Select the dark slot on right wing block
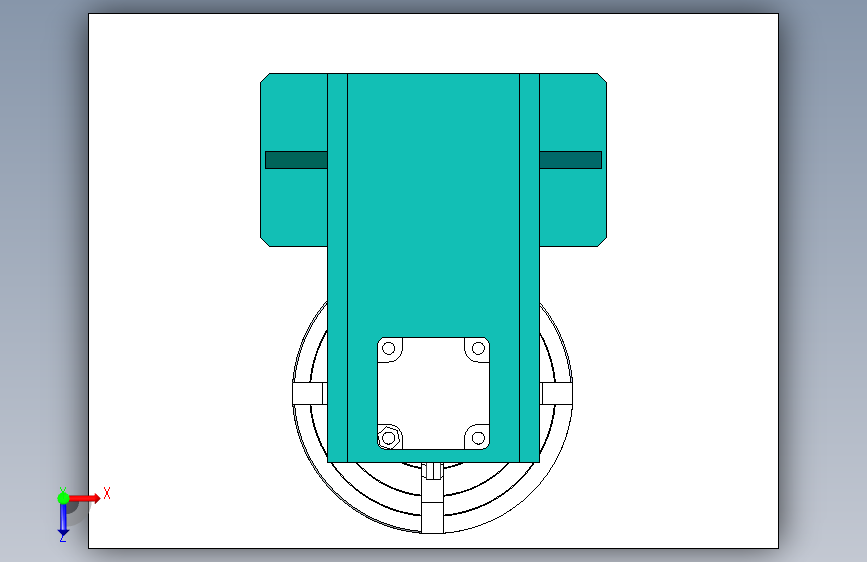Screen dimensions: 867x562 (571, 160)
